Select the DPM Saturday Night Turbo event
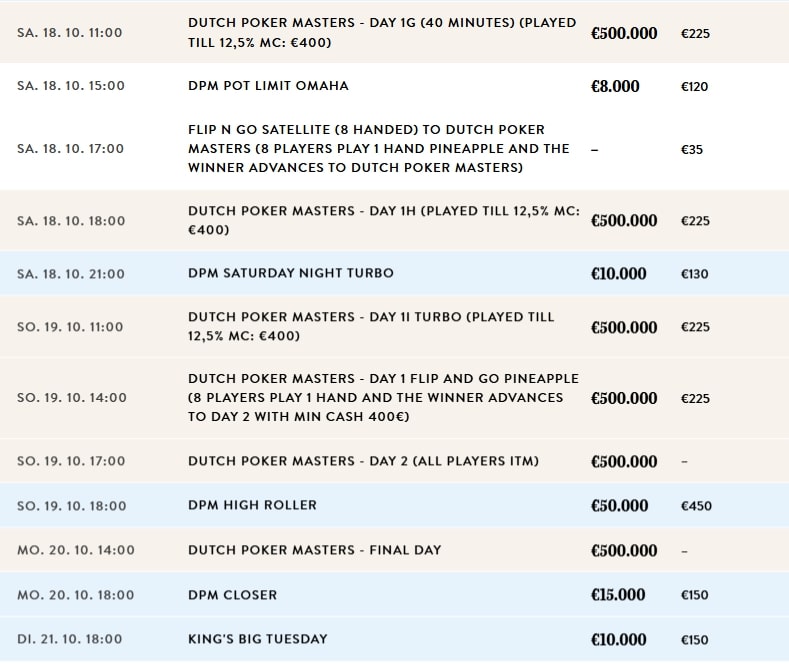789x664 pixels. 291,273
